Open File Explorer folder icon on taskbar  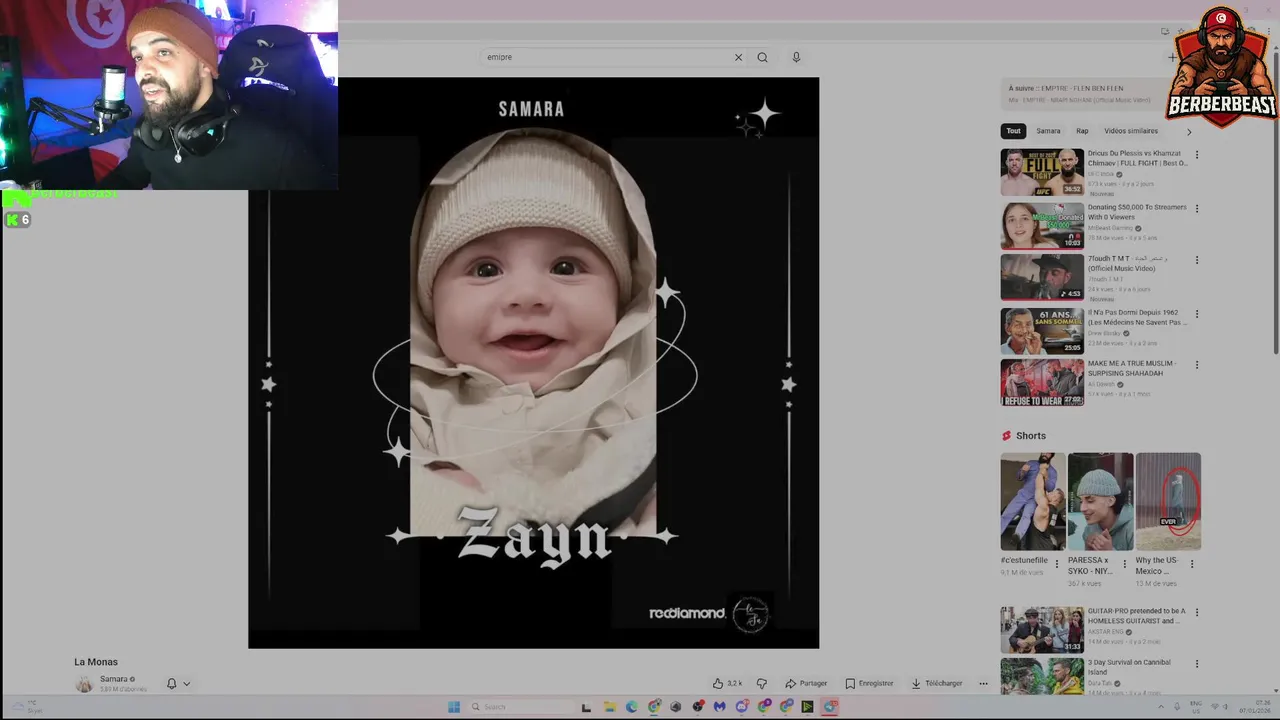point(609,707)
